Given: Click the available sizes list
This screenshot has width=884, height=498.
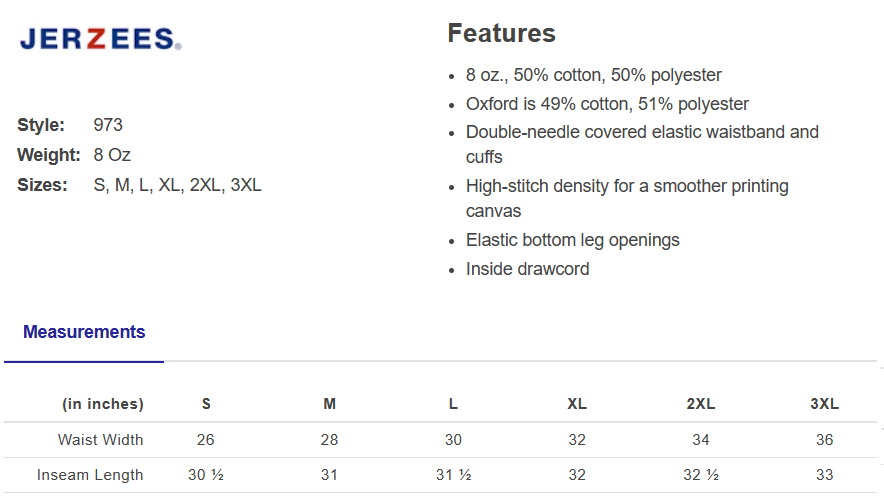Looking at the screenshot, I should (177, 185).
